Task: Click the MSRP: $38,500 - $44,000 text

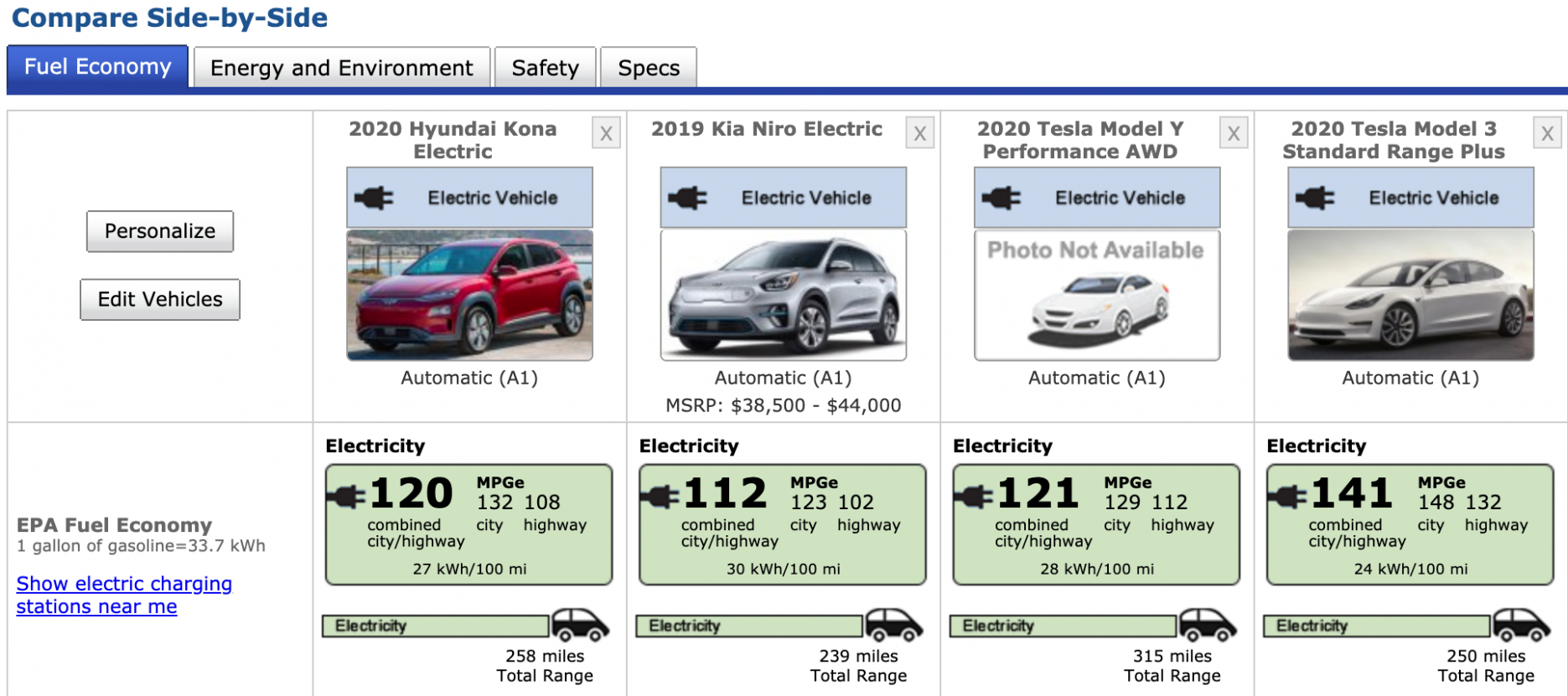Action: tap(784, 405)
